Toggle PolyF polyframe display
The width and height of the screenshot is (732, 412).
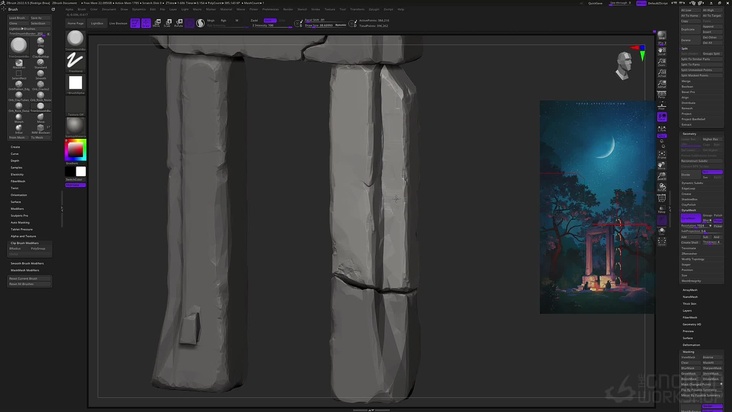click(x=662, y=199)
